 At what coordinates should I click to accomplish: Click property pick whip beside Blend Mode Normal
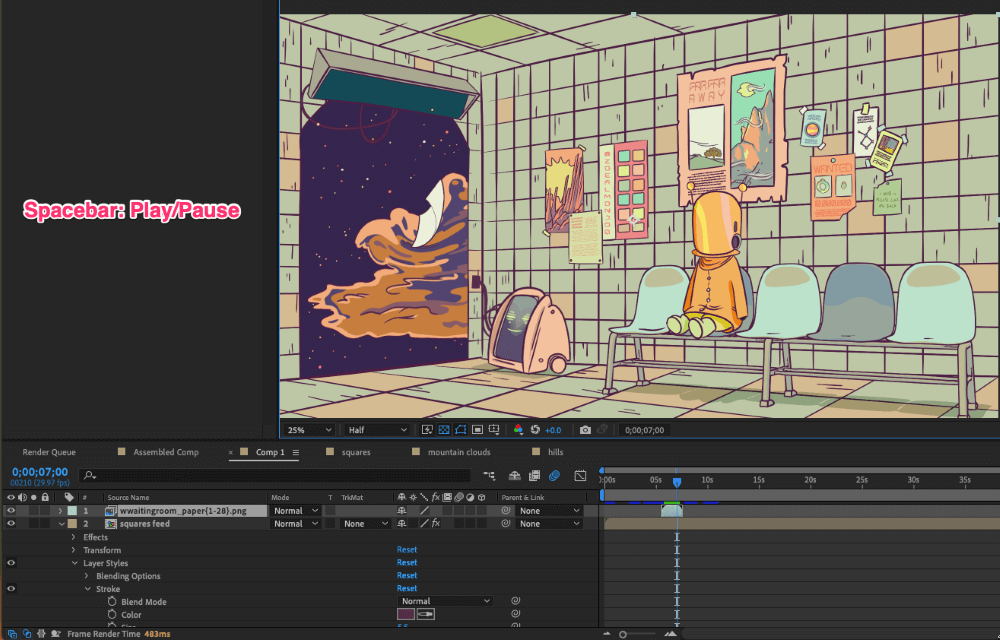515,600
